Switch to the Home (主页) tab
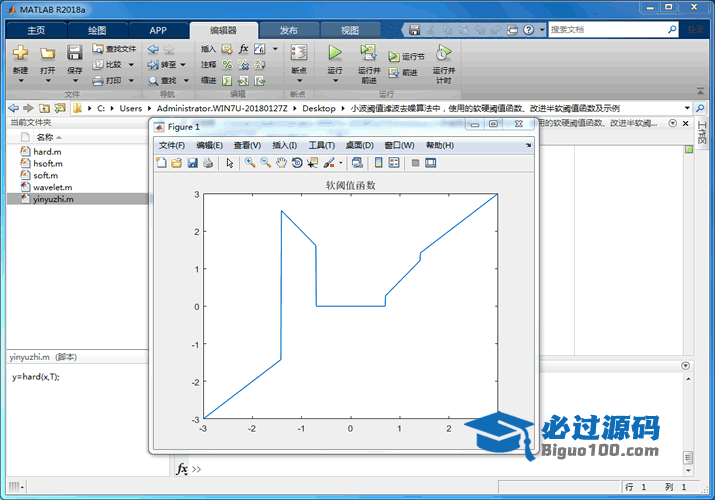 pyautogui.click(x=36, y=31)
